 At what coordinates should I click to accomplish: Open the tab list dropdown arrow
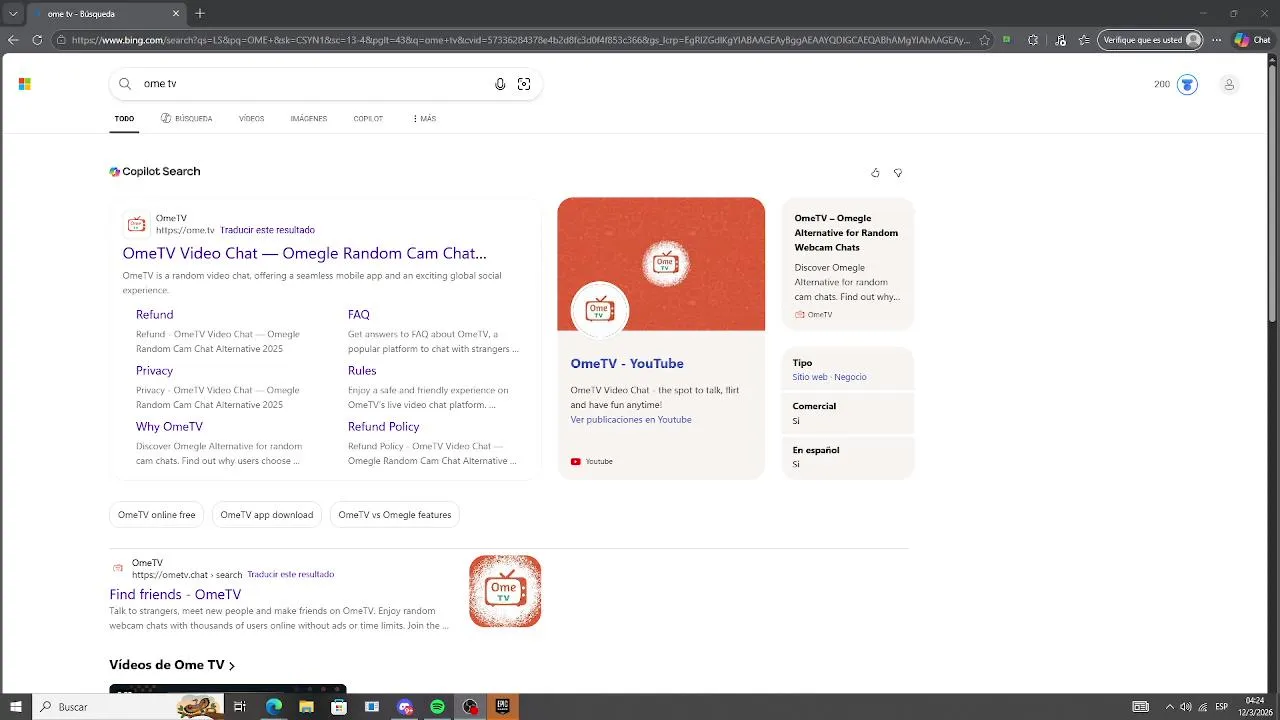coord(13,14)
